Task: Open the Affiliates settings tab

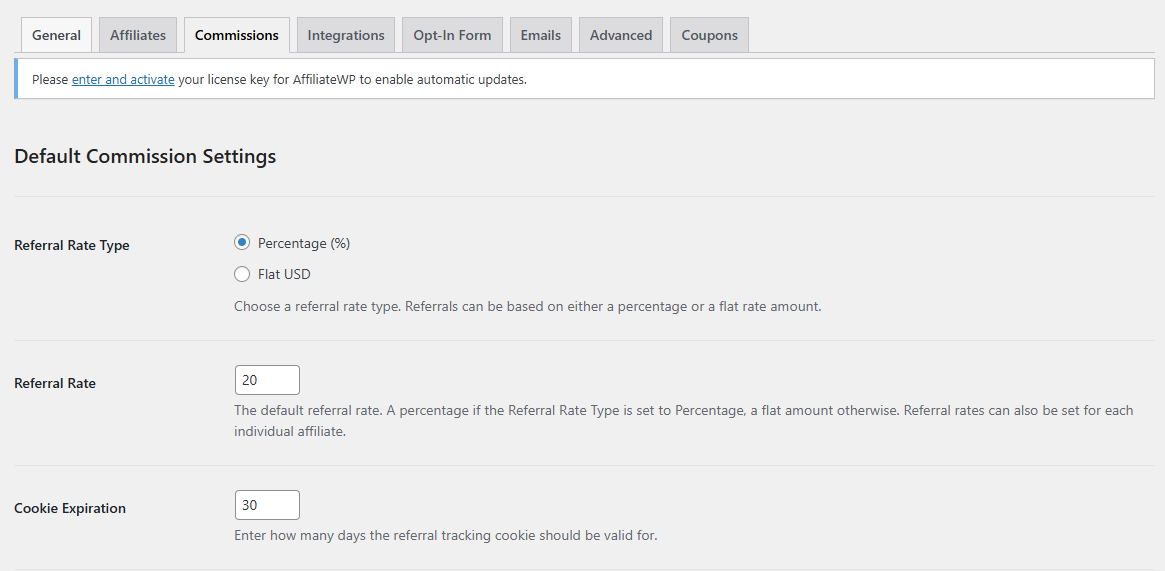Action: click(x=138, y=35)
